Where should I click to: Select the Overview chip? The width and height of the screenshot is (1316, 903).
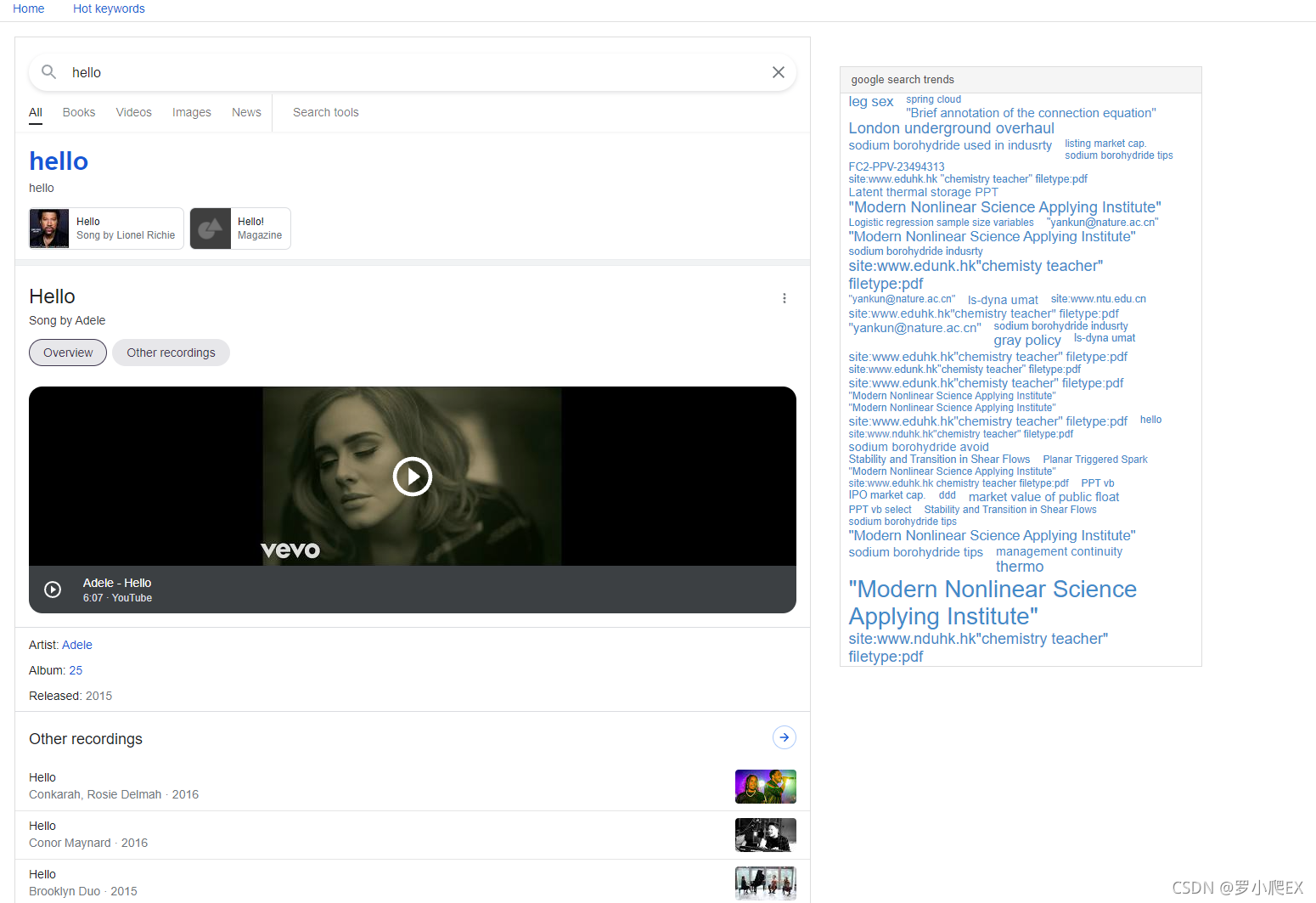pos(68,353)
